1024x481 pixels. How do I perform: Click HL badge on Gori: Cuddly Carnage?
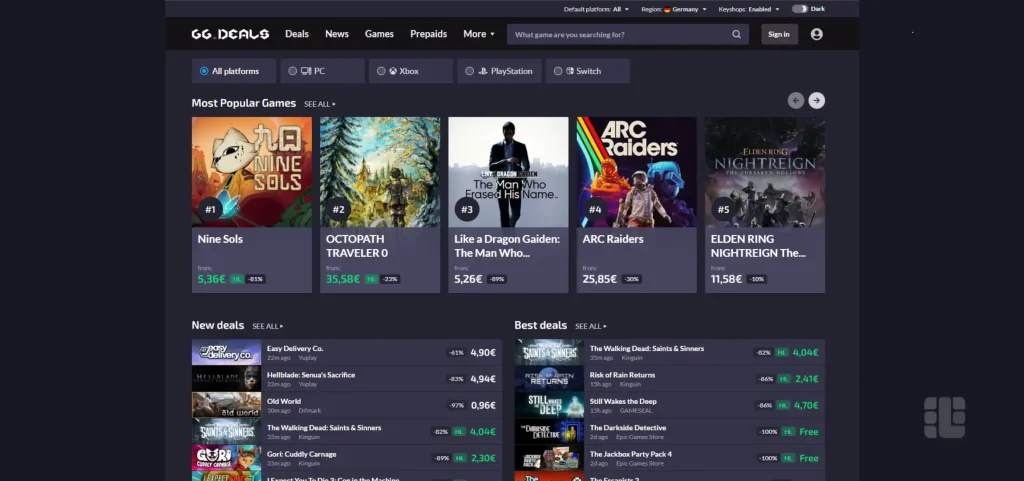pyautogui.click(x=460, y=458)
